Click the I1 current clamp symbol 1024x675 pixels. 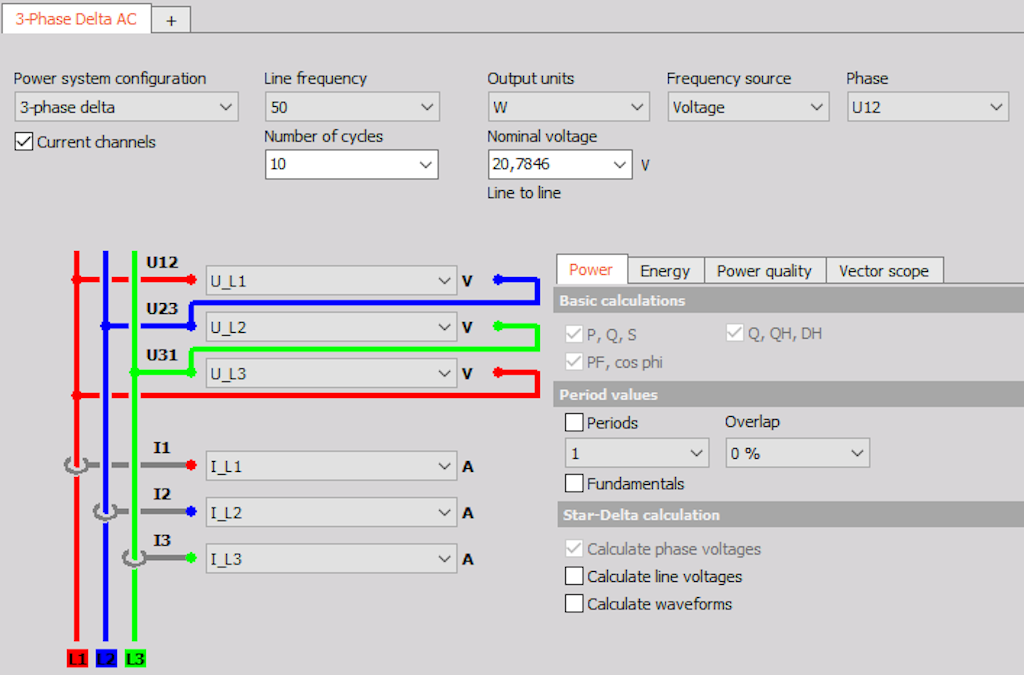click(x=76, y=465)
